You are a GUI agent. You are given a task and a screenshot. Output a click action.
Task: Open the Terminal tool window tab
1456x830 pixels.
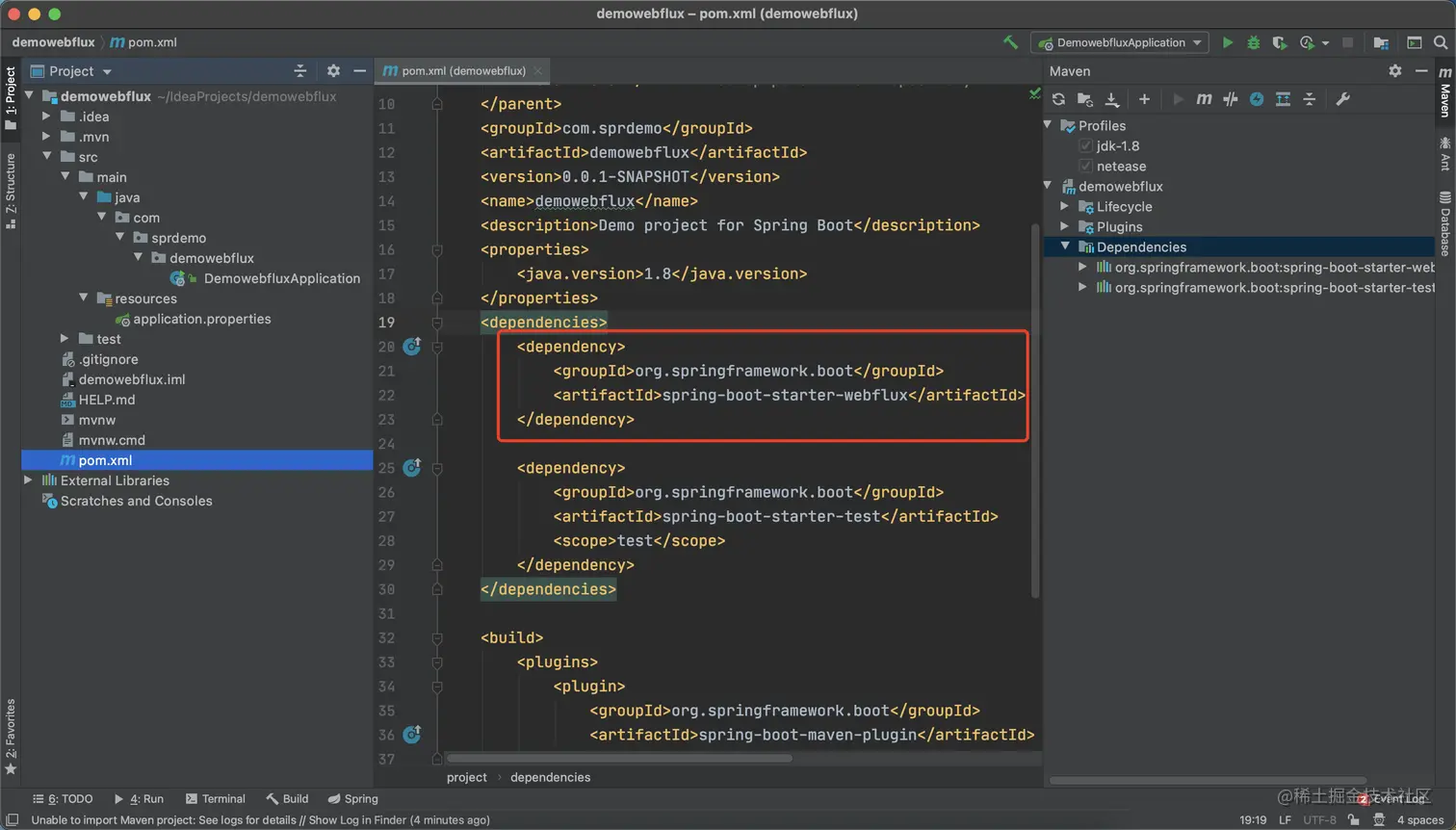click(x=215, y=798)
